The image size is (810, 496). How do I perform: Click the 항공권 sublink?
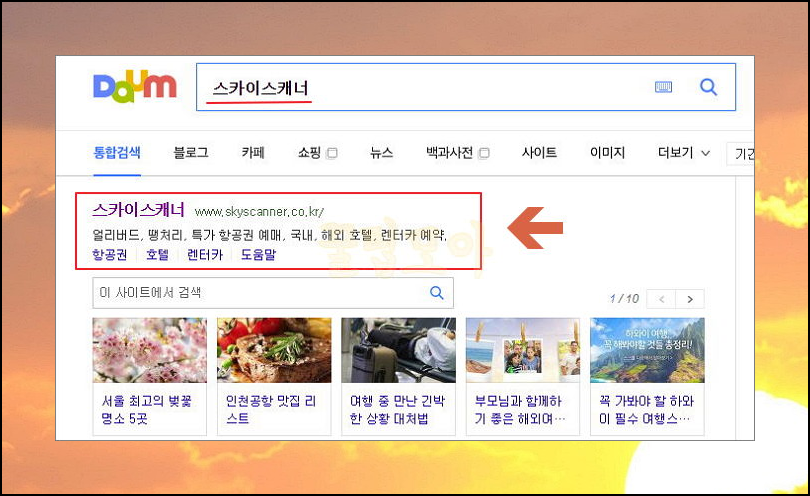pos(110,254)
